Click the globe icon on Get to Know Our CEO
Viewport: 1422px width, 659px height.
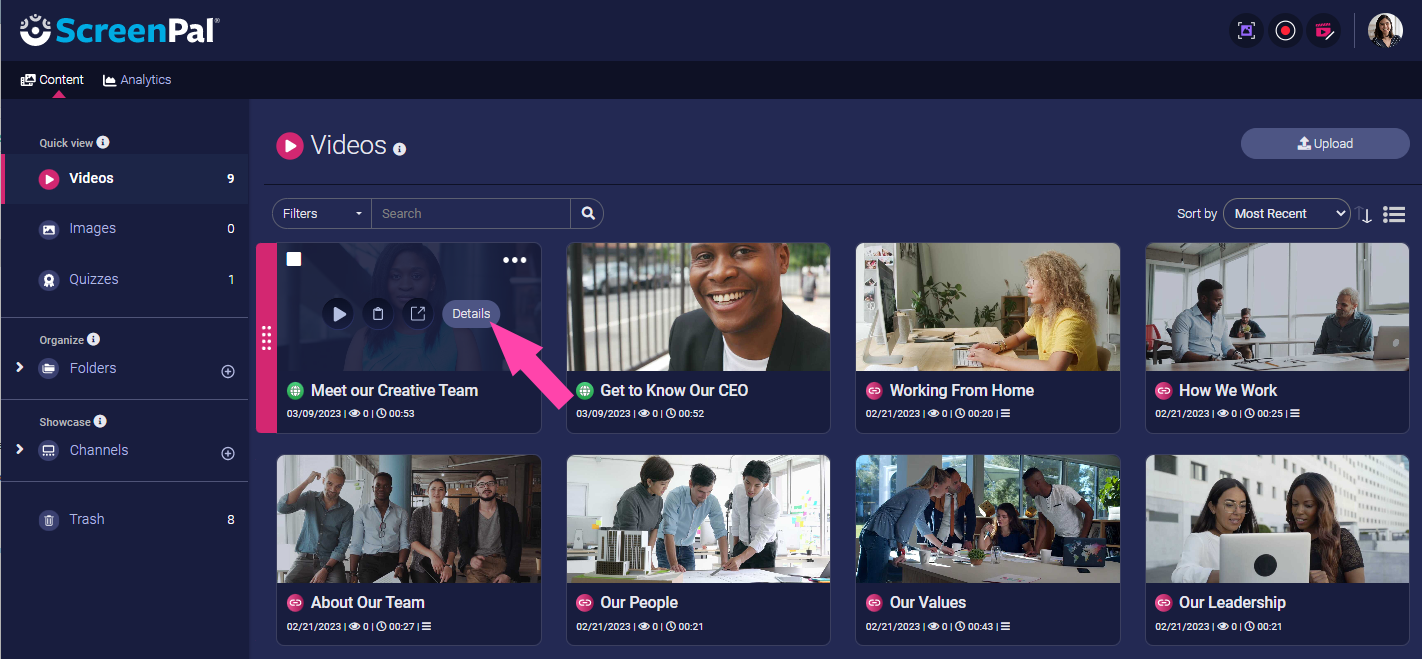tap(585, 391)
